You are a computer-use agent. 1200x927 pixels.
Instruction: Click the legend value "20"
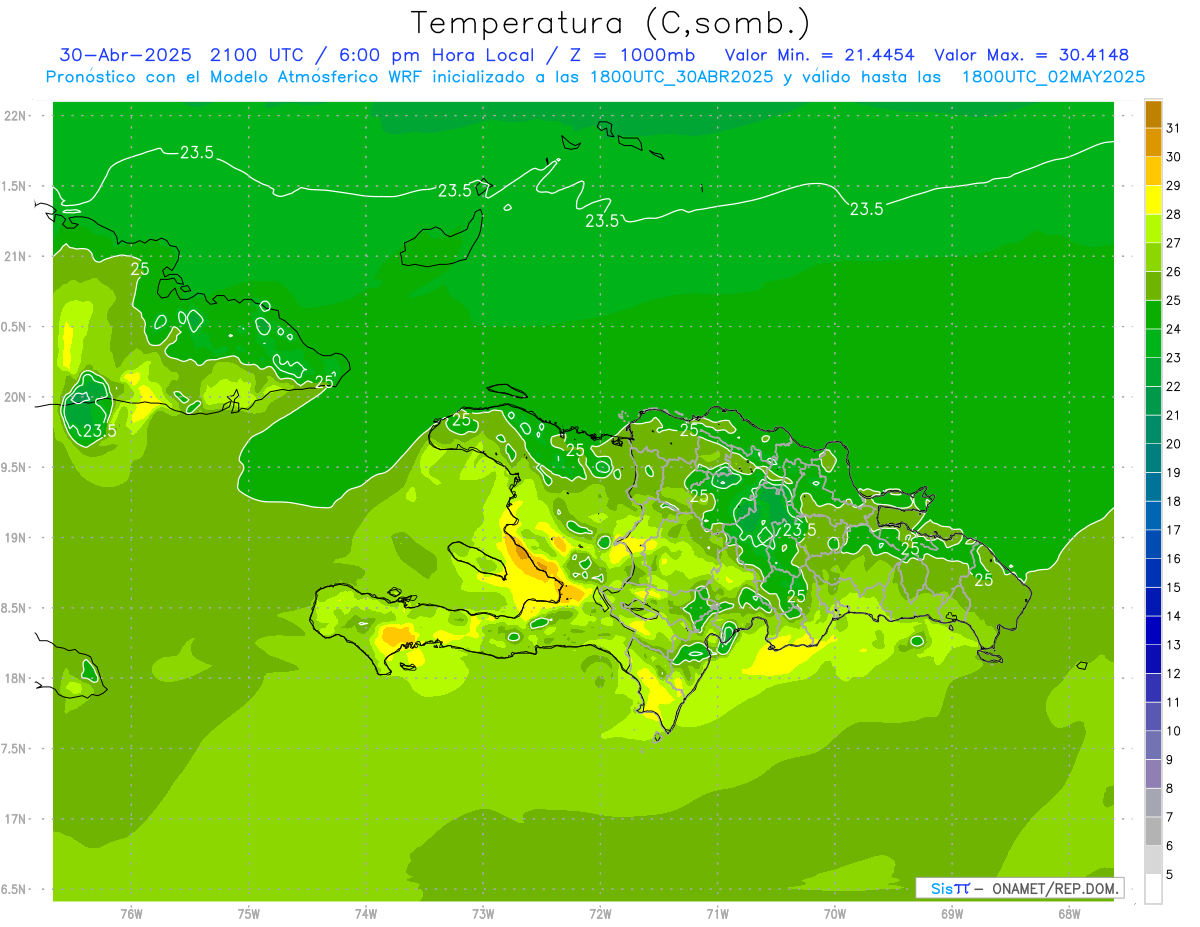coord(1174,444)
